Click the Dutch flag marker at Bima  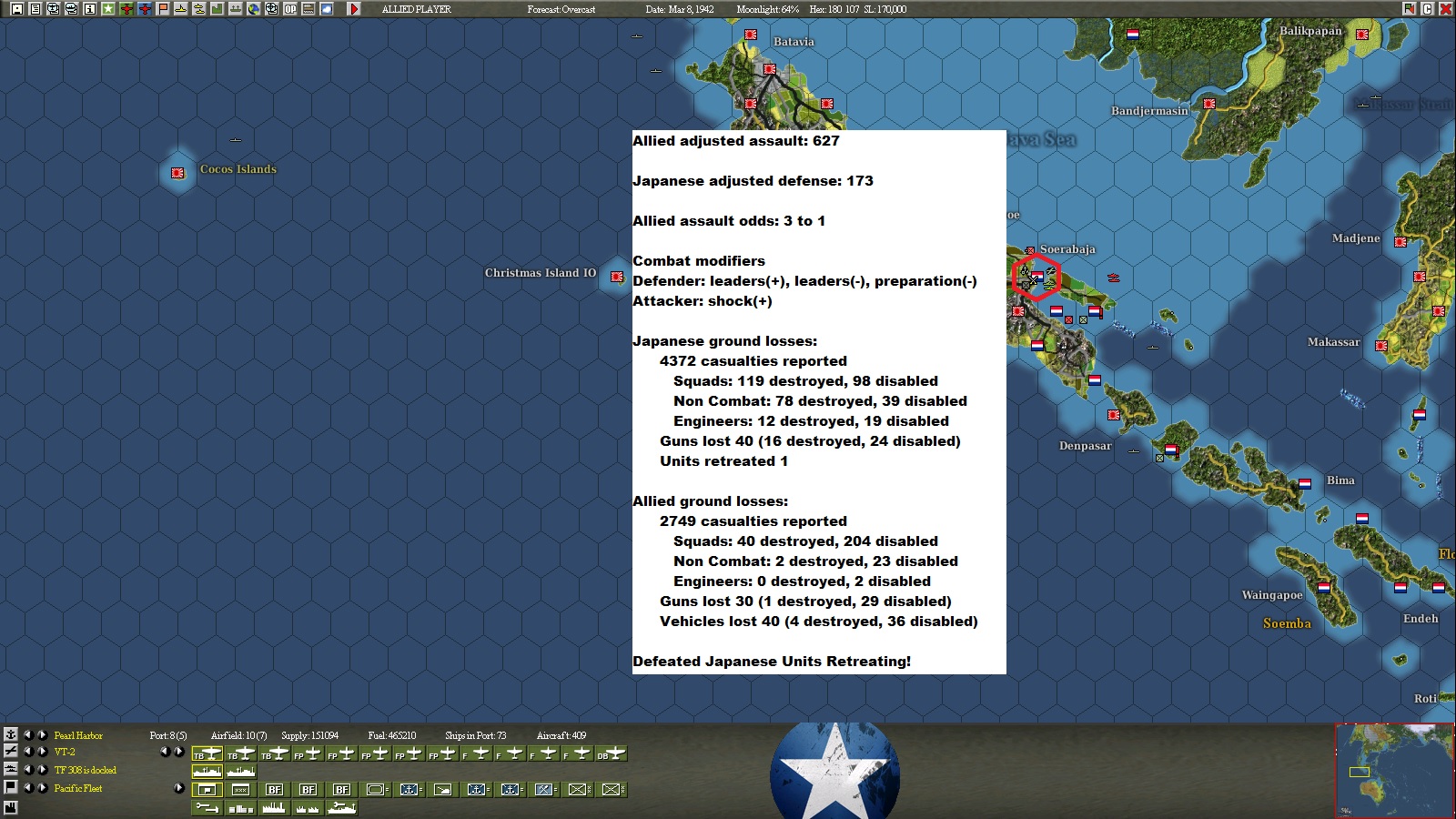(x=1305, y=484)
